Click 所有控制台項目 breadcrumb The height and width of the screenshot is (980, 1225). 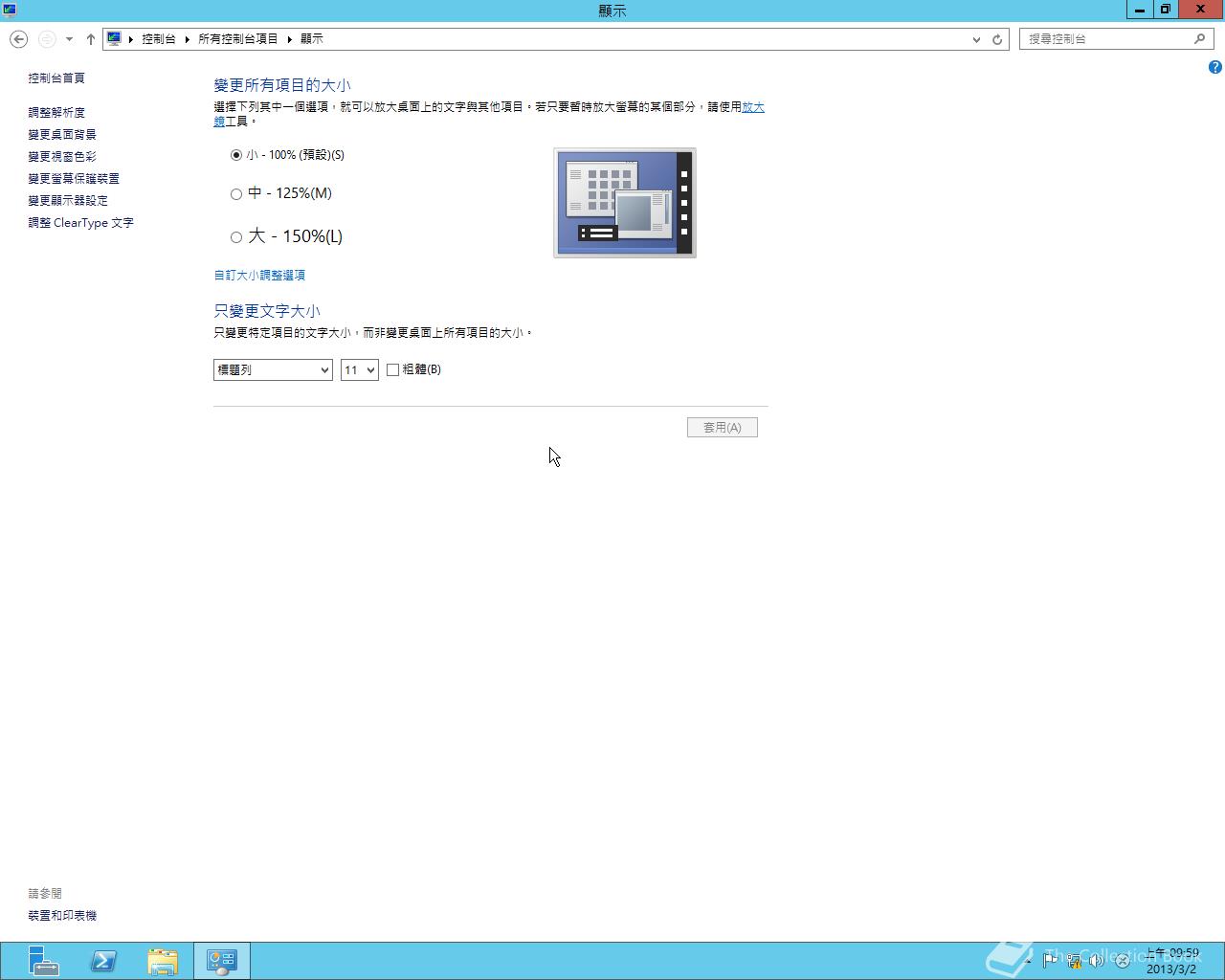(x=238, y=39)
